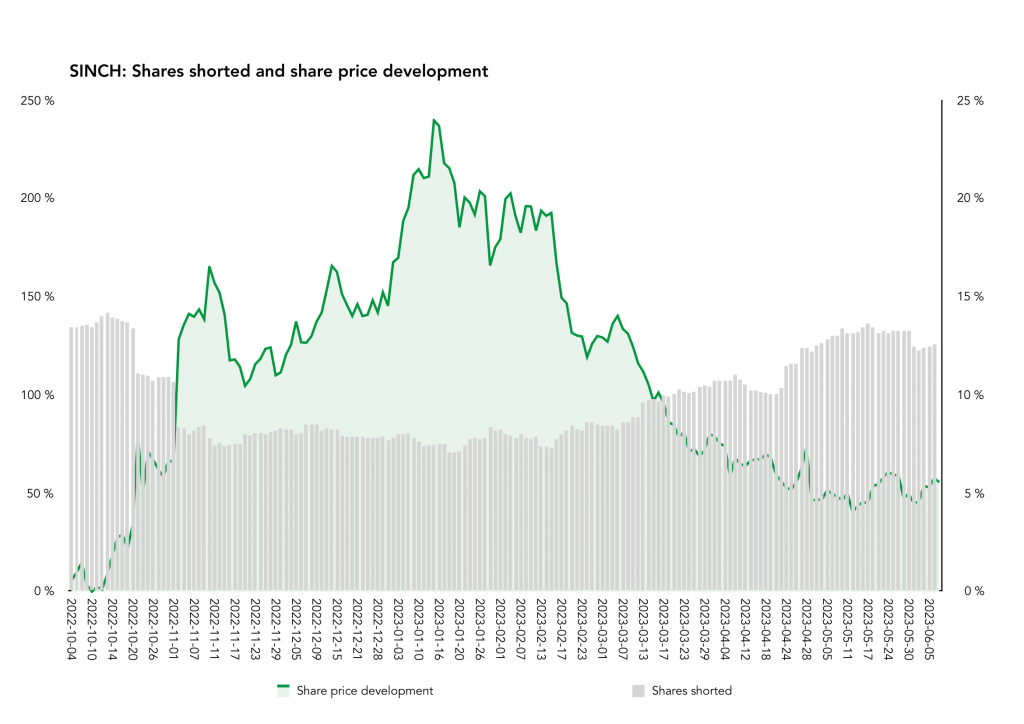The width and height of the screenshot is (1024, 724).
Task: Click the "100 %" left axis label
Action: (x=38, y=395)
